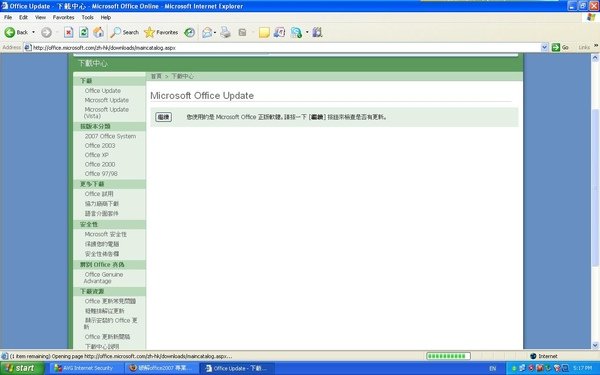Open the Edit menu

click(23, 17)
